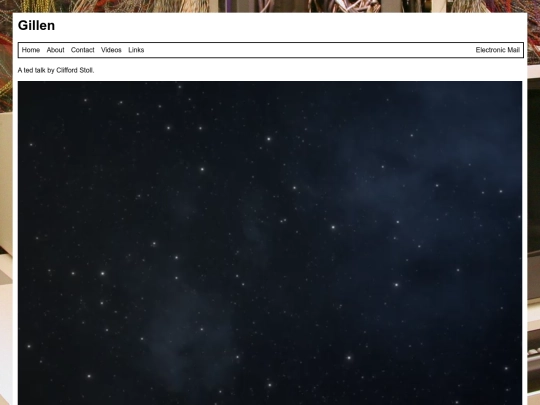540x405 pixels.
Task: Click the Electronic Mail link
Action: (x=498, y=50)
